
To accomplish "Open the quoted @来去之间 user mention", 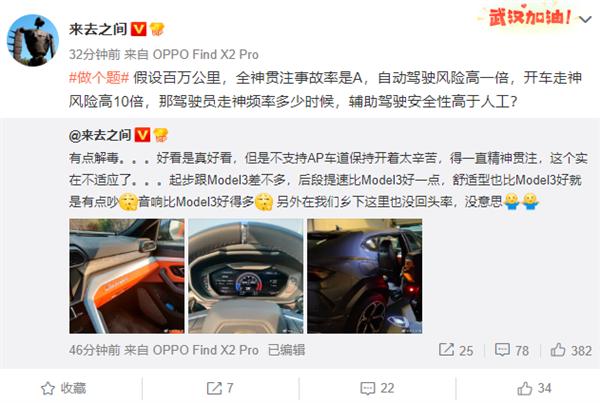I will tap(100, 135).
